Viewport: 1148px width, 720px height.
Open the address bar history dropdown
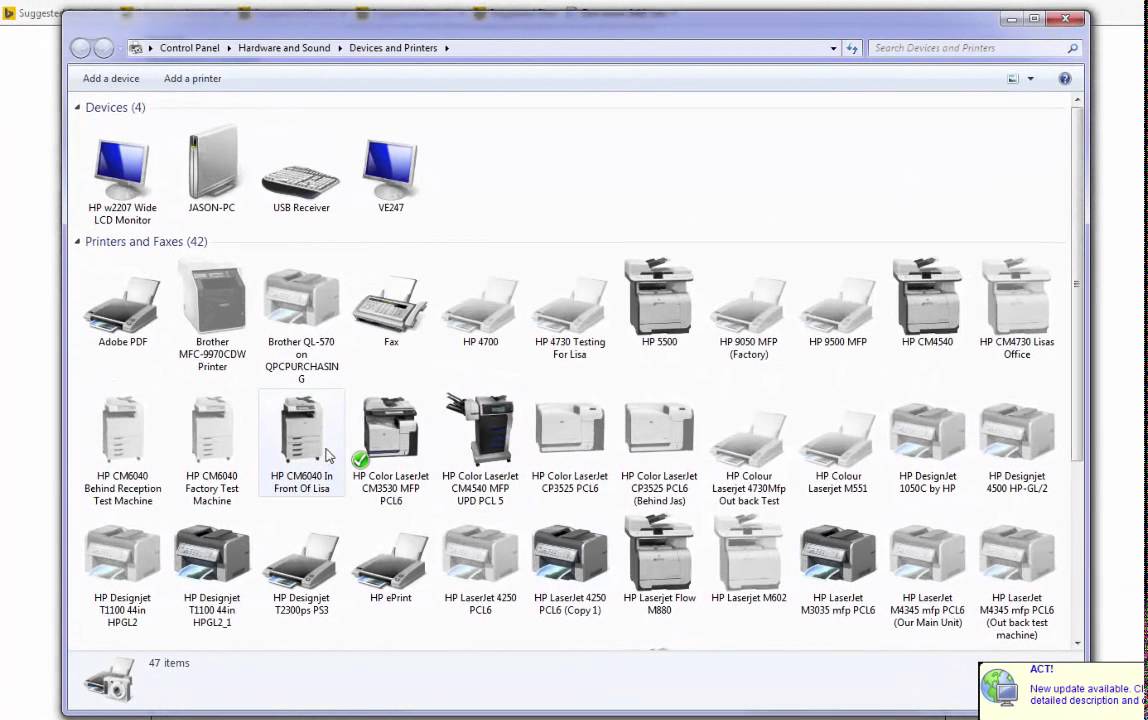(x=833, y=48)
